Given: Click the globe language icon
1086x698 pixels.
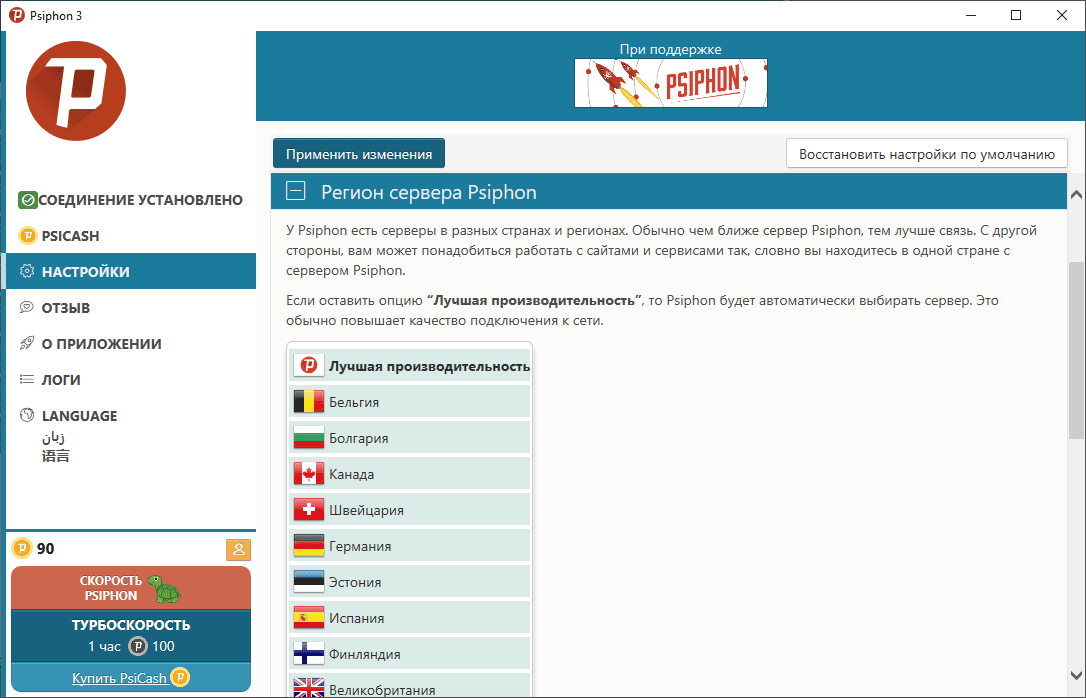Looking at the screenshot, I should tap(27, 415).
